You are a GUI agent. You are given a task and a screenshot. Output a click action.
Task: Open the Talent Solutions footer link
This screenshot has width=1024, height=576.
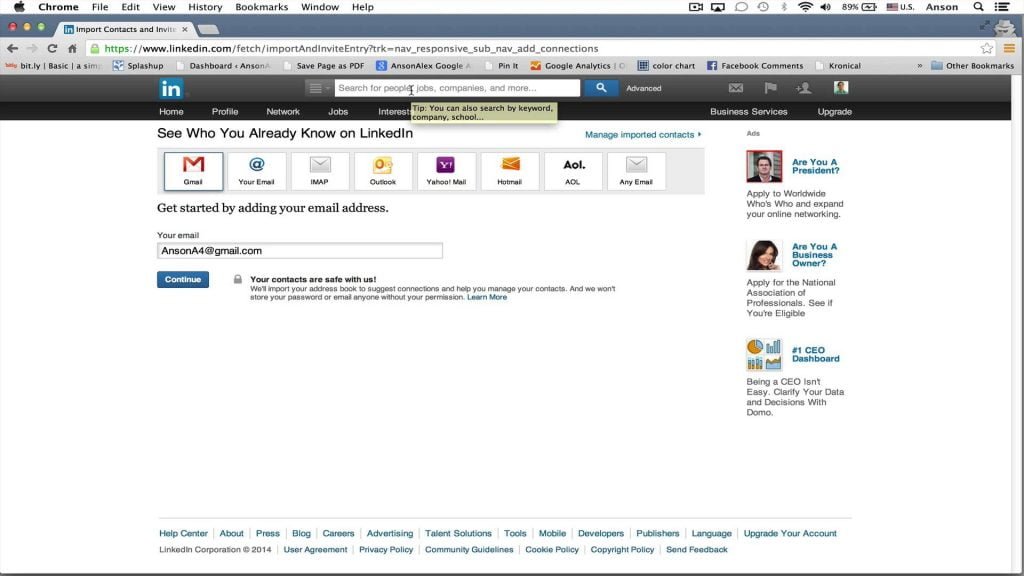(458, 534)
